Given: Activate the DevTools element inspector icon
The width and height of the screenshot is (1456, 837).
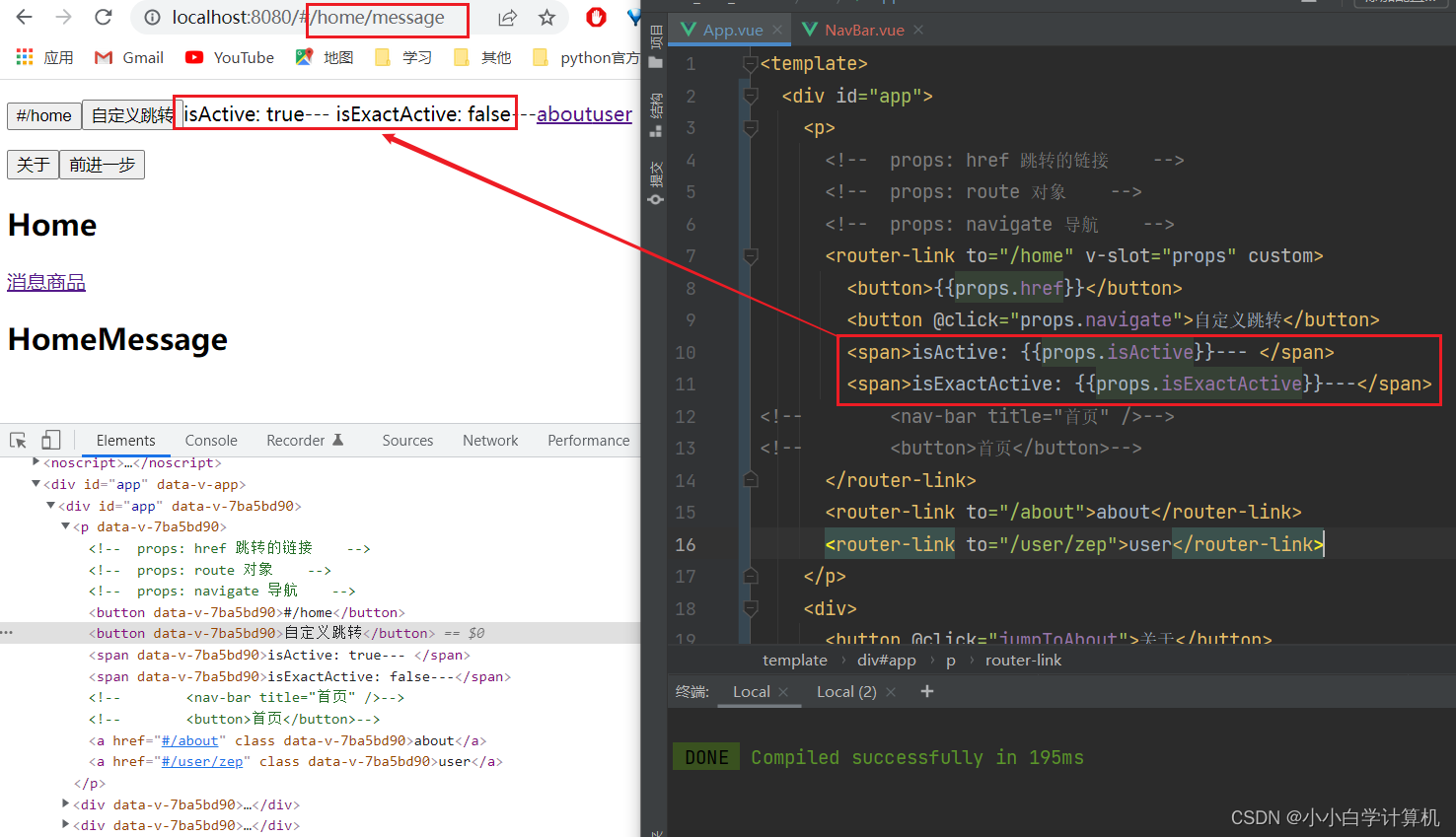Looking at the screenshot, I should point(18,440).
